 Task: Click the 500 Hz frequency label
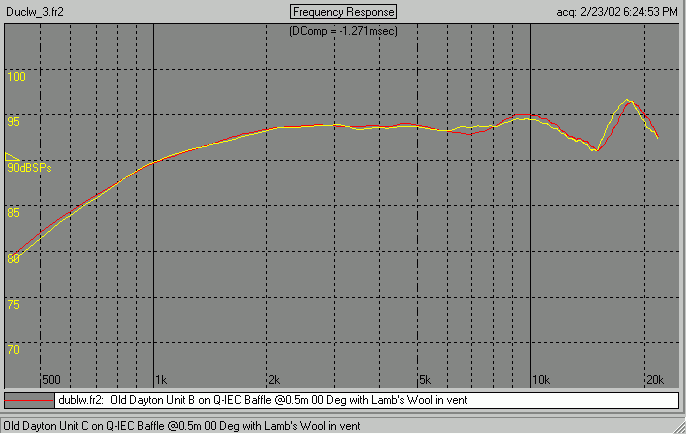[x=52, y=380]
